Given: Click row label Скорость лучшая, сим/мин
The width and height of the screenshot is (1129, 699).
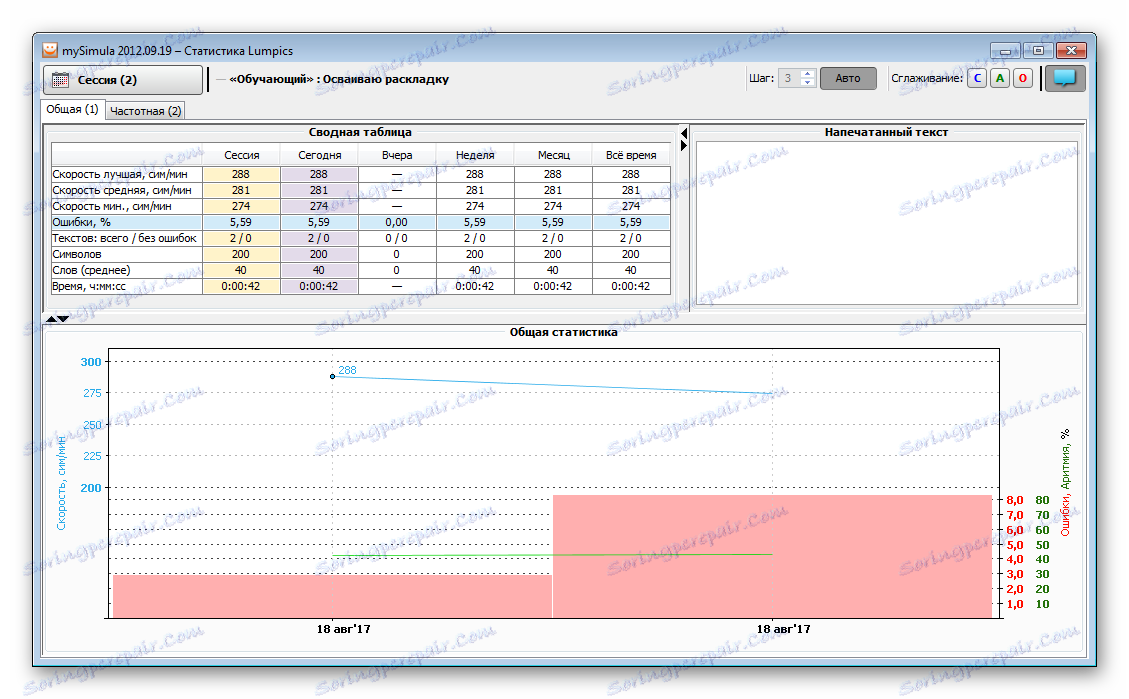Looking at the screenshot, I should [127, 174].
